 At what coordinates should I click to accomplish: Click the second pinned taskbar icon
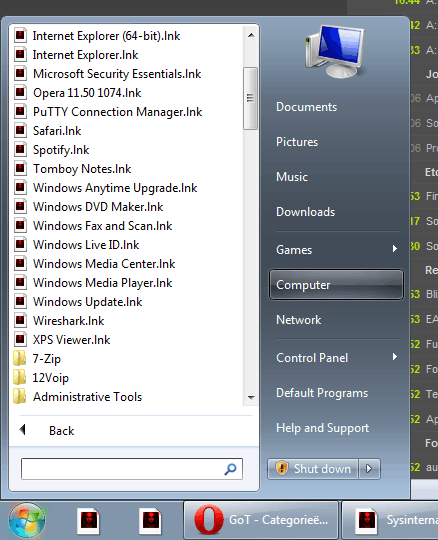(x=150, y=520)
